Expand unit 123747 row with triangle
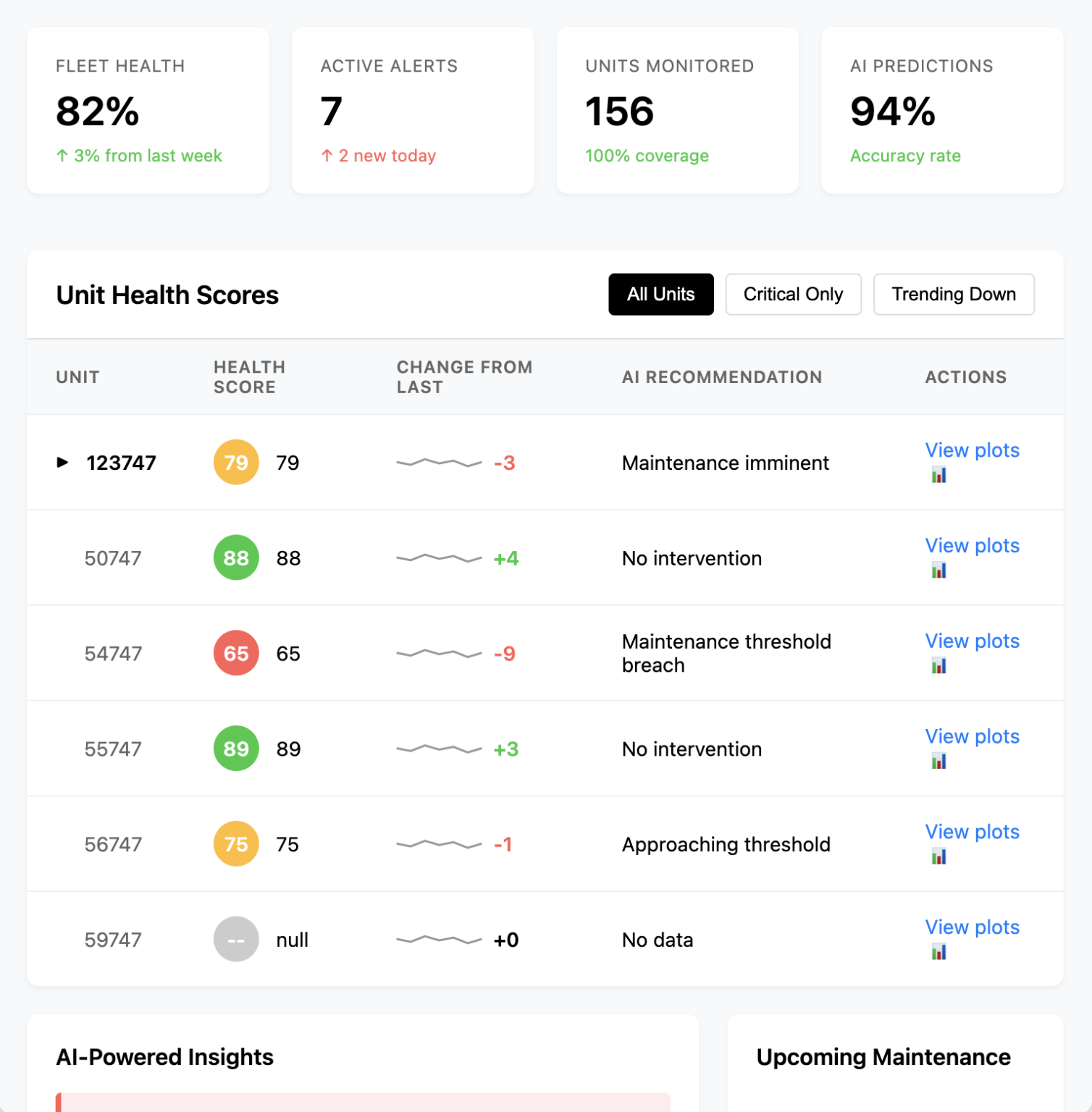1092x1112 pixels. (x=63, y=463)
